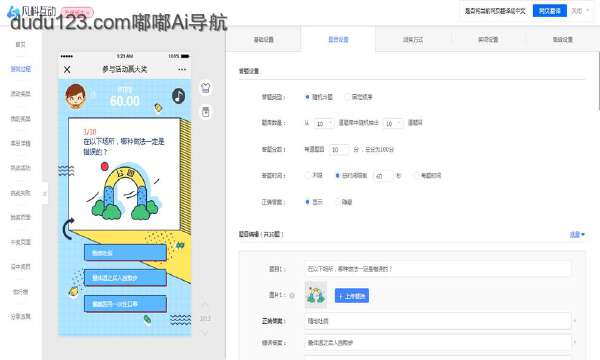Switch to the third settings tab
The width and height of the screenshot is (600, 360).
[x=413, y=39]
